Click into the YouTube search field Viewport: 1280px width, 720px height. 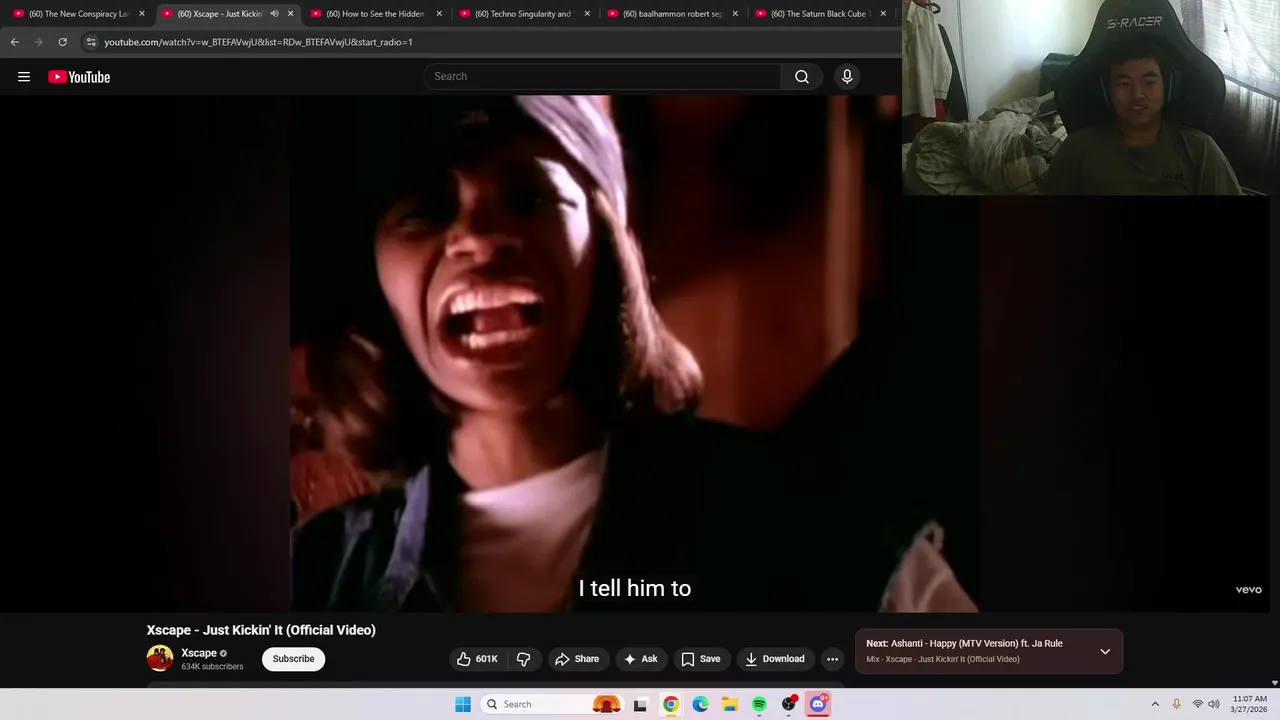point(603,77)
